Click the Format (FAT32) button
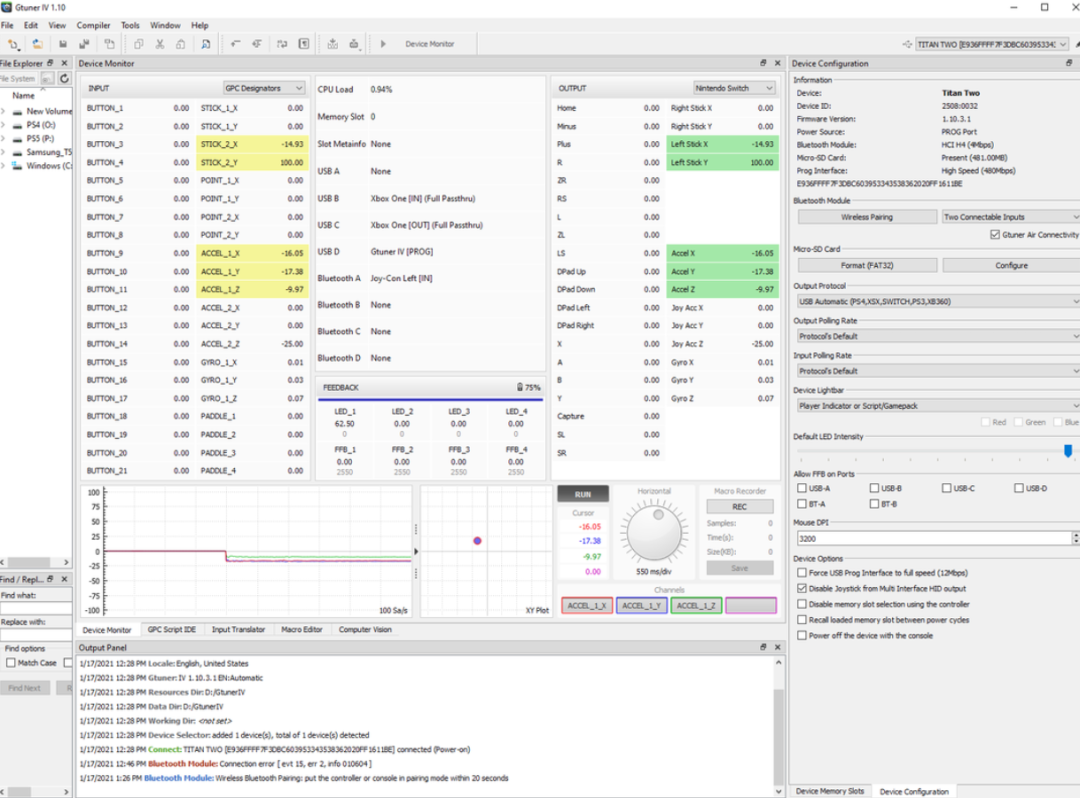The image size is (1080, 798). click(866, 265)
